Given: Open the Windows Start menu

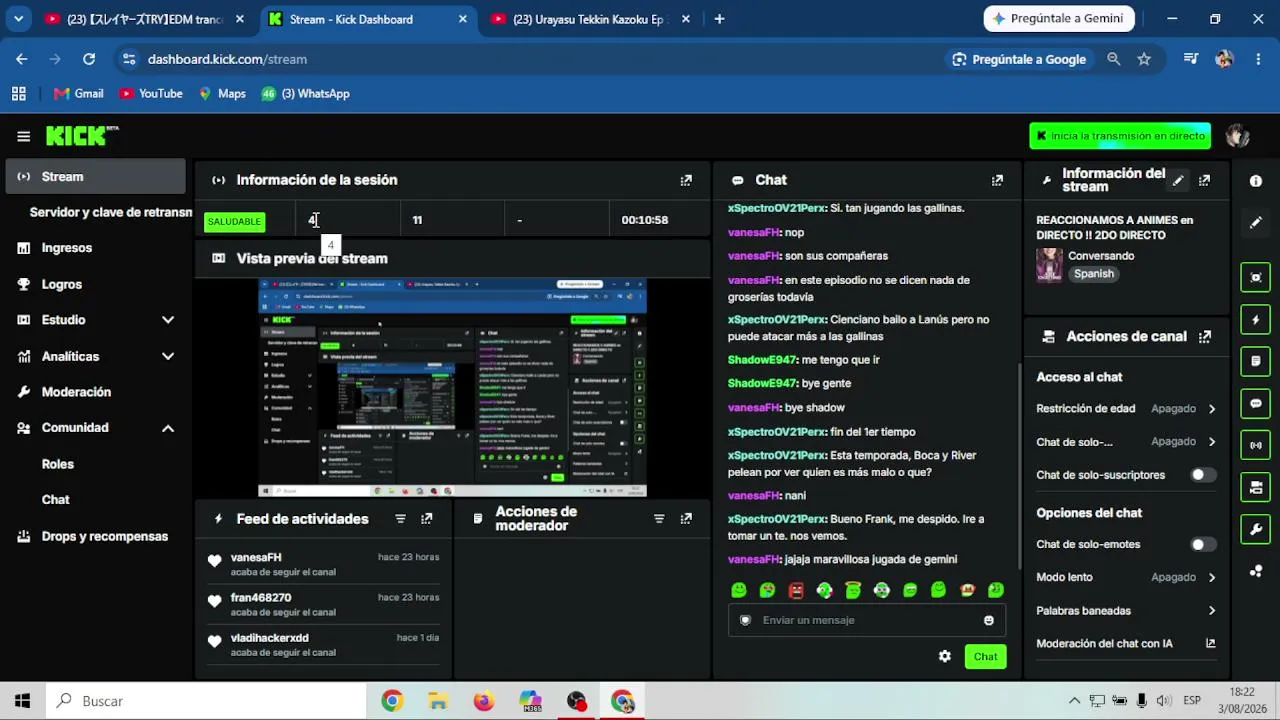Looking at the screenshot, I should [22, 701].
